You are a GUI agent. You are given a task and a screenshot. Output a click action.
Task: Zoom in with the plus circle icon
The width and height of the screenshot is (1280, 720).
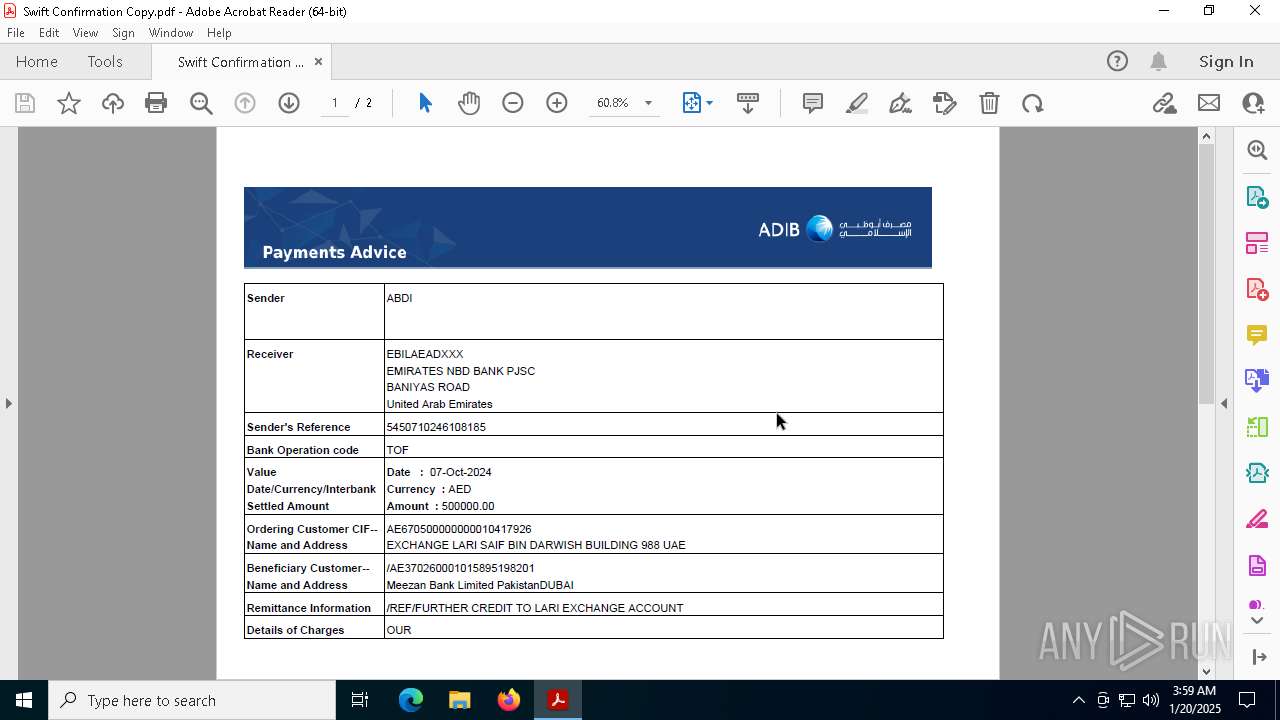pyautogui.click(x=557, y=103)
